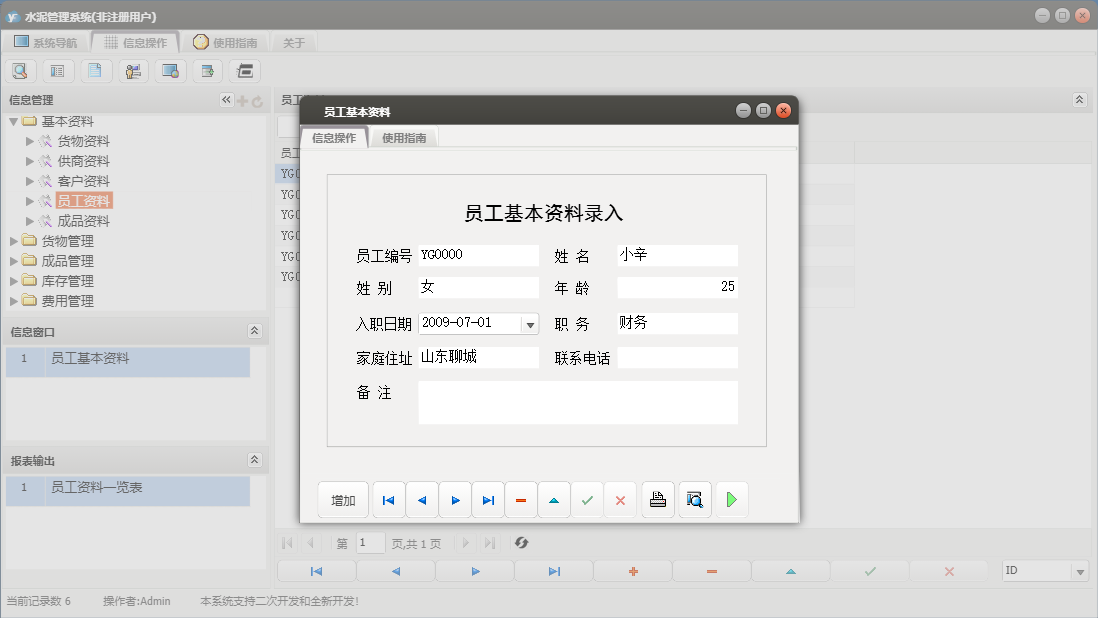The width and height of the screenshot is (1098, 618).
Task: Confirm the record with the green checkmark
Action: [x=588, y=499]
